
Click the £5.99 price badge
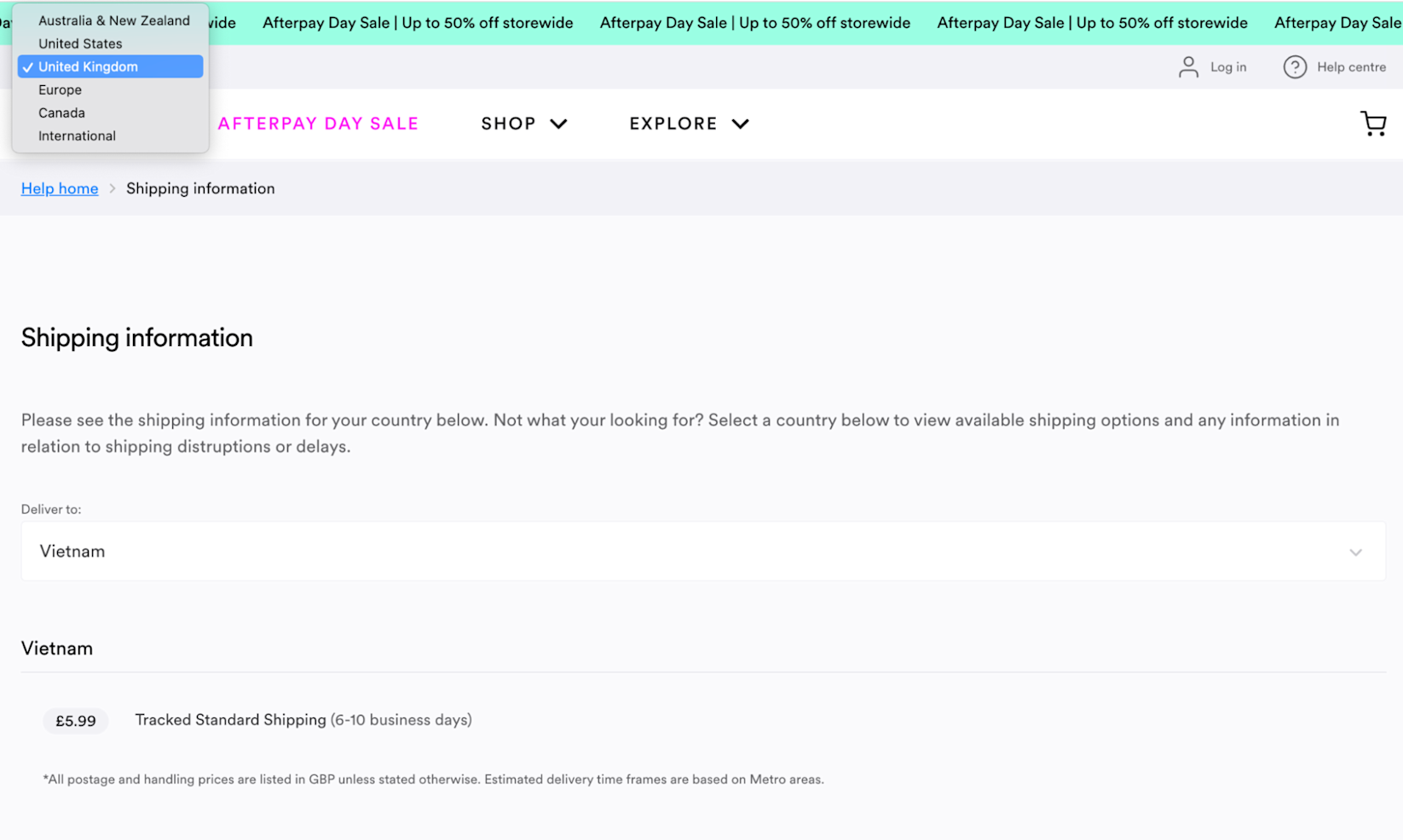tap(76, 721)
